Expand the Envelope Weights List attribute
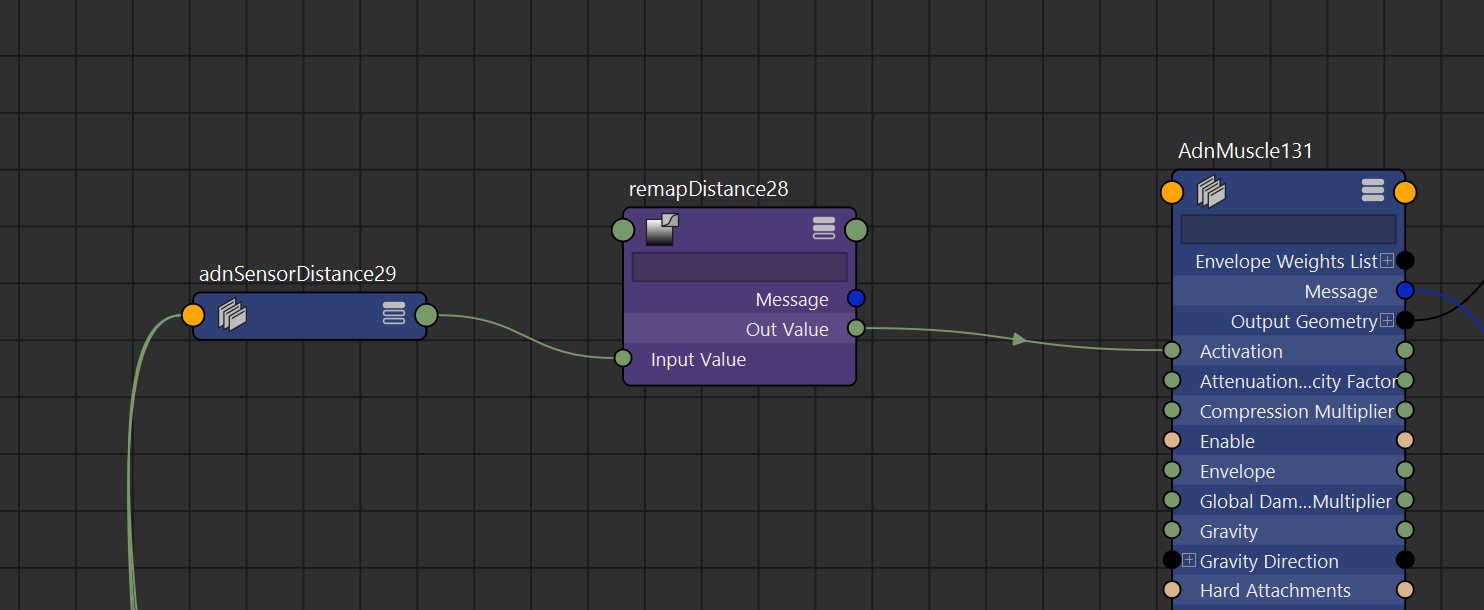 [1387, 261]
